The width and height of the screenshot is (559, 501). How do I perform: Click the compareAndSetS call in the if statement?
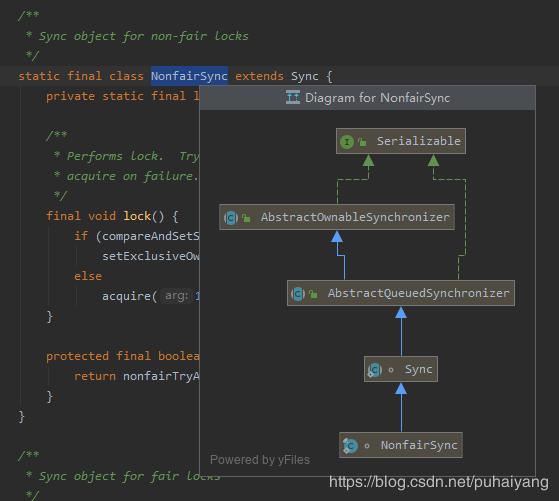point(150,236)
